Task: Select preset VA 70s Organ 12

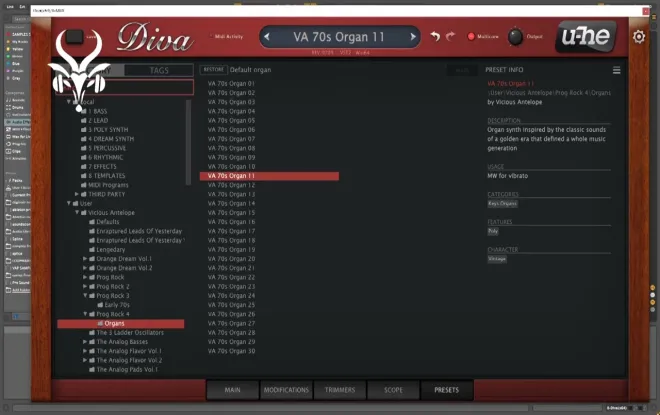Action: pos(231,185)
